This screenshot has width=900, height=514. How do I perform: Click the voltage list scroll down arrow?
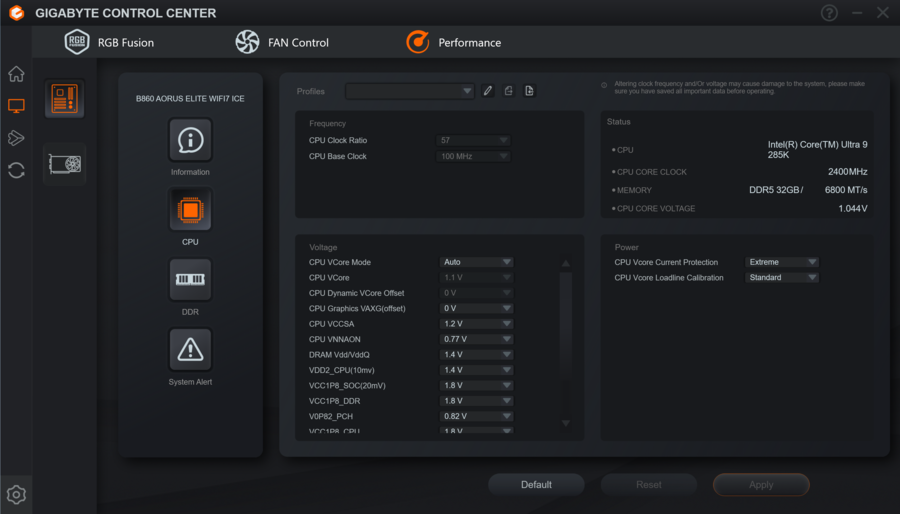[565, 423]
